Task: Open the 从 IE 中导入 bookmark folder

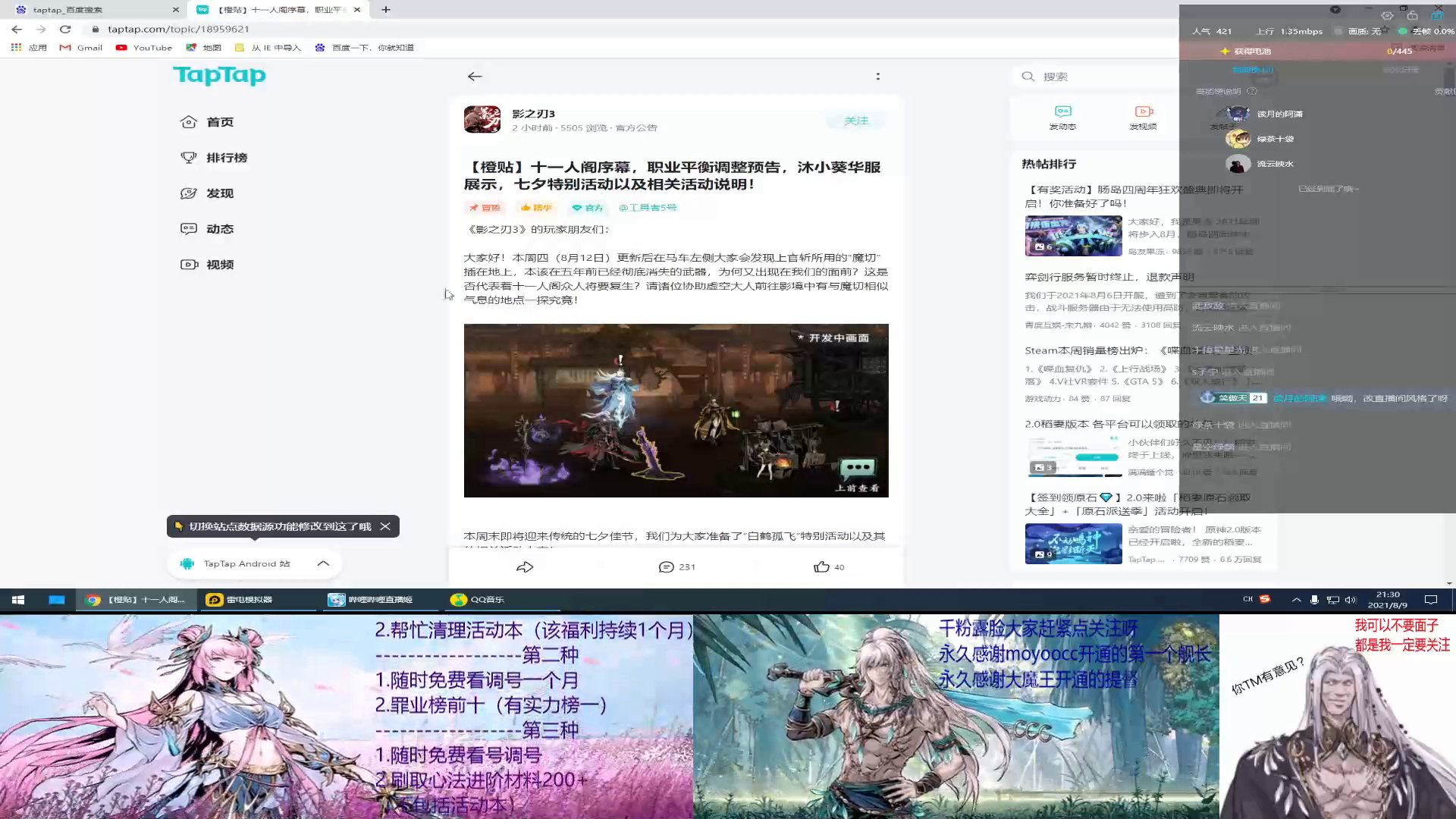Action: coord(268,47)
